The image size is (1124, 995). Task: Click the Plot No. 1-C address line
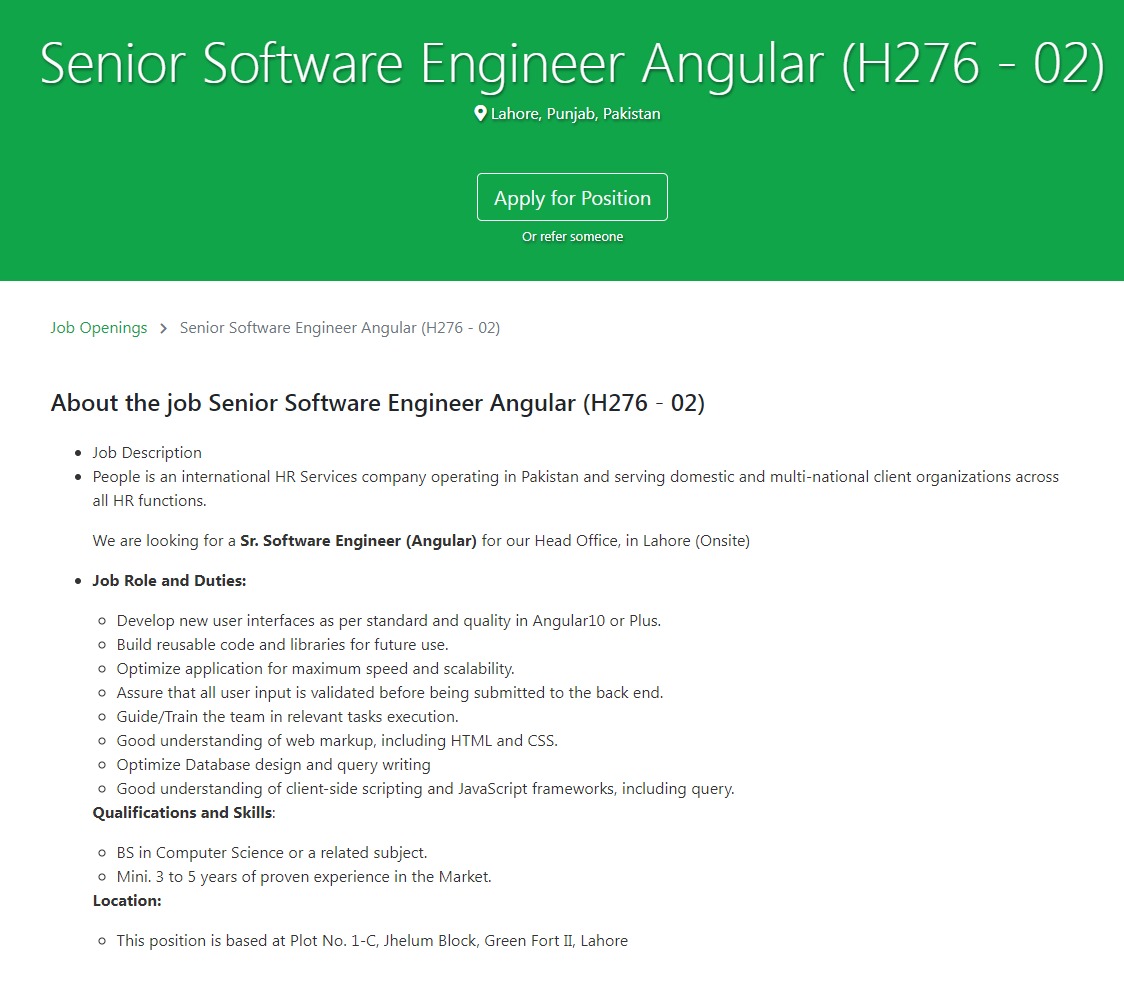[372, 941]
